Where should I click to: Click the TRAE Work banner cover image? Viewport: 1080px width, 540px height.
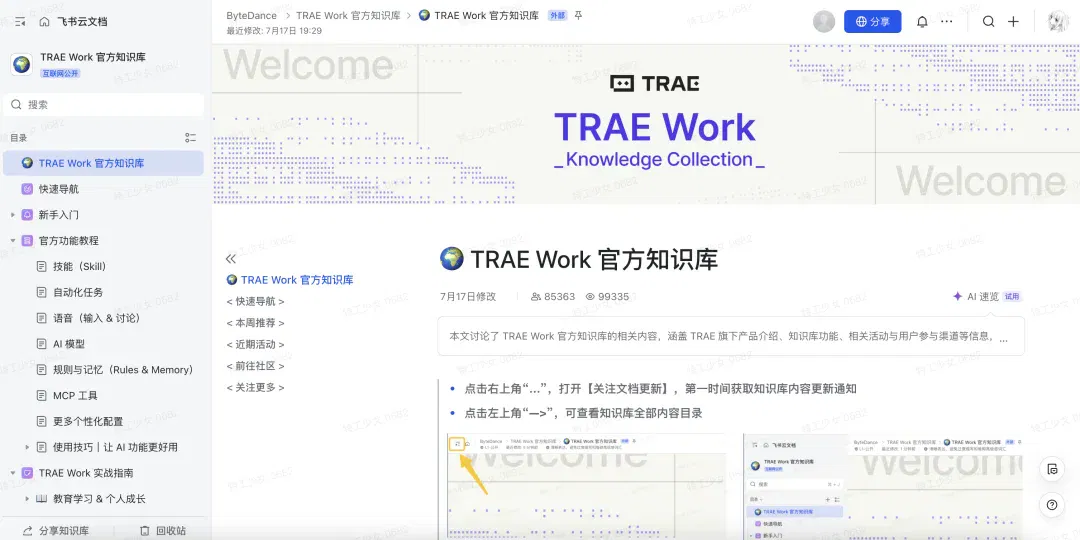(x=645, y=124)
